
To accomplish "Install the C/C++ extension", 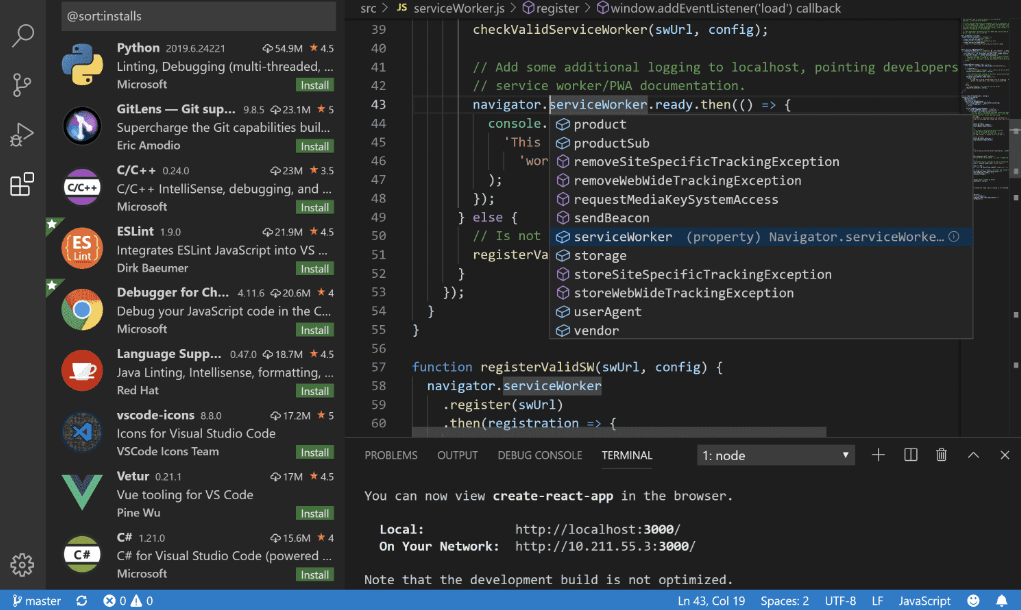I will pos(315,208).
